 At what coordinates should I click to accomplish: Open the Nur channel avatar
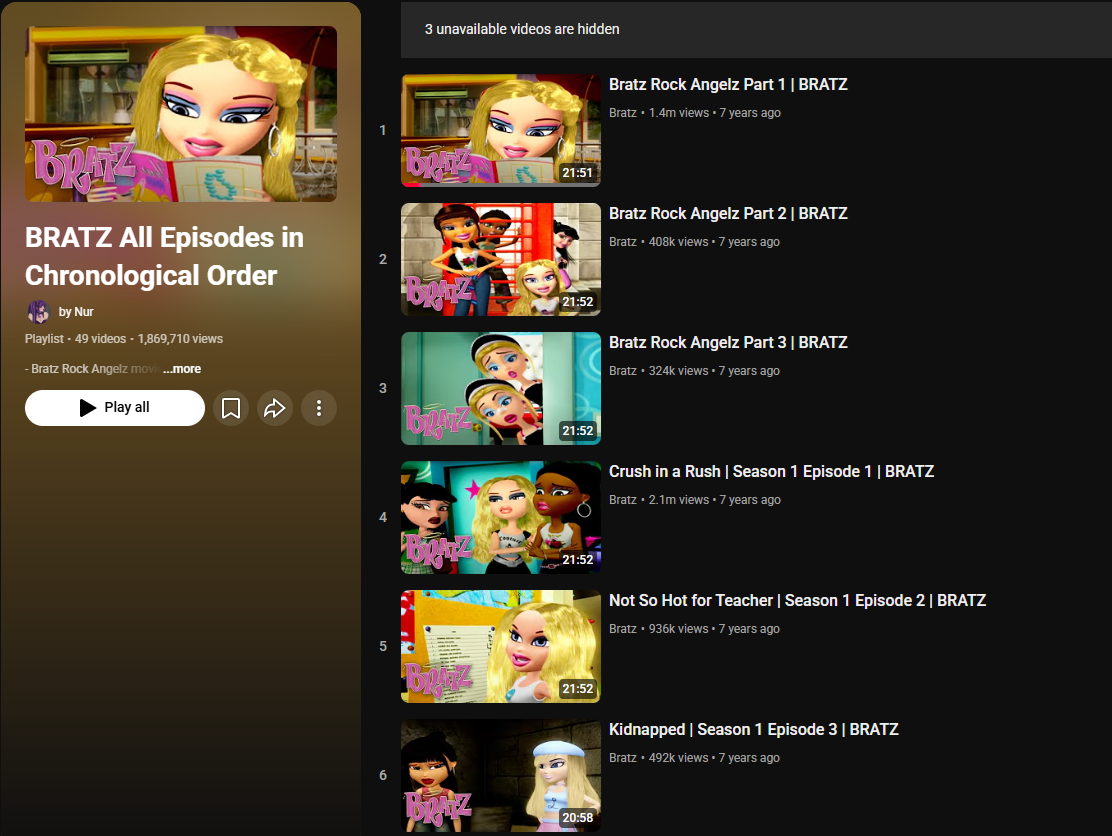(38, 311)
